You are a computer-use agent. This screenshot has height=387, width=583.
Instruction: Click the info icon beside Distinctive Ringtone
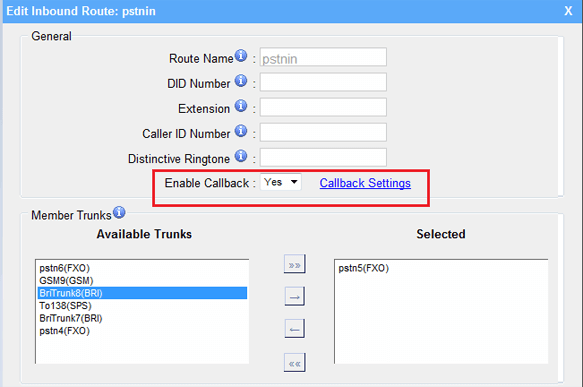click(x=241, y=156)
